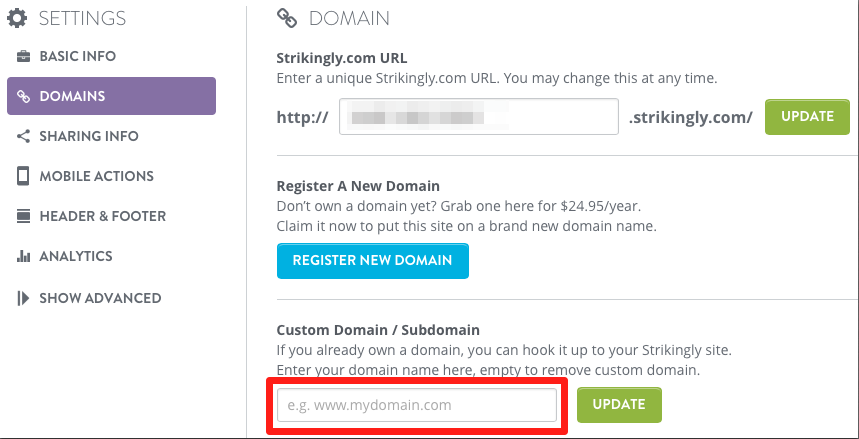This screenshot has width=859, height=439.
Task: Click the custom domain input field
Action: tap(417, 406)
